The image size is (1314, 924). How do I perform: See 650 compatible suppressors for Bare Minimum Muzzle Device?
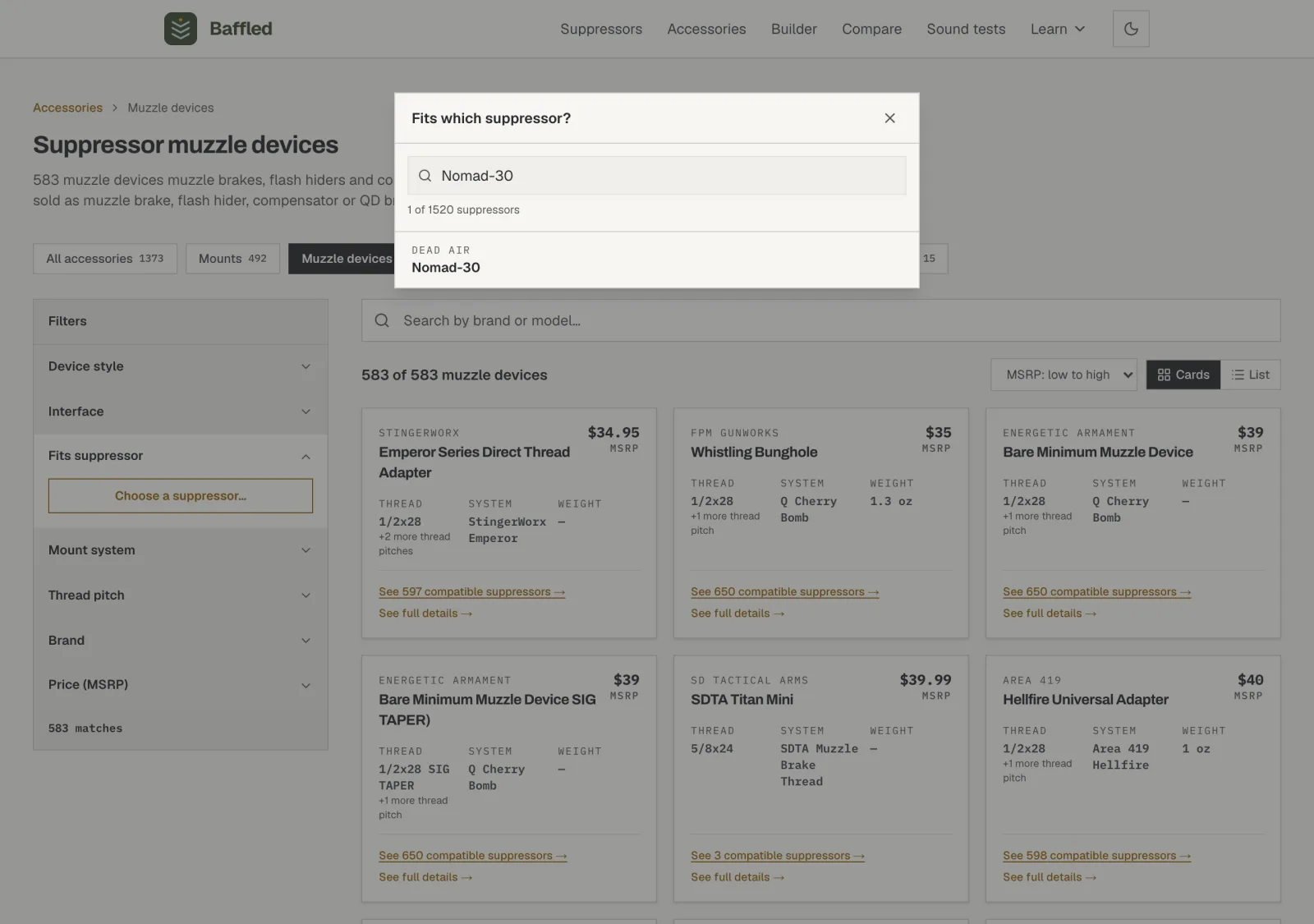pyautogui.click(x=1097, y=591)
